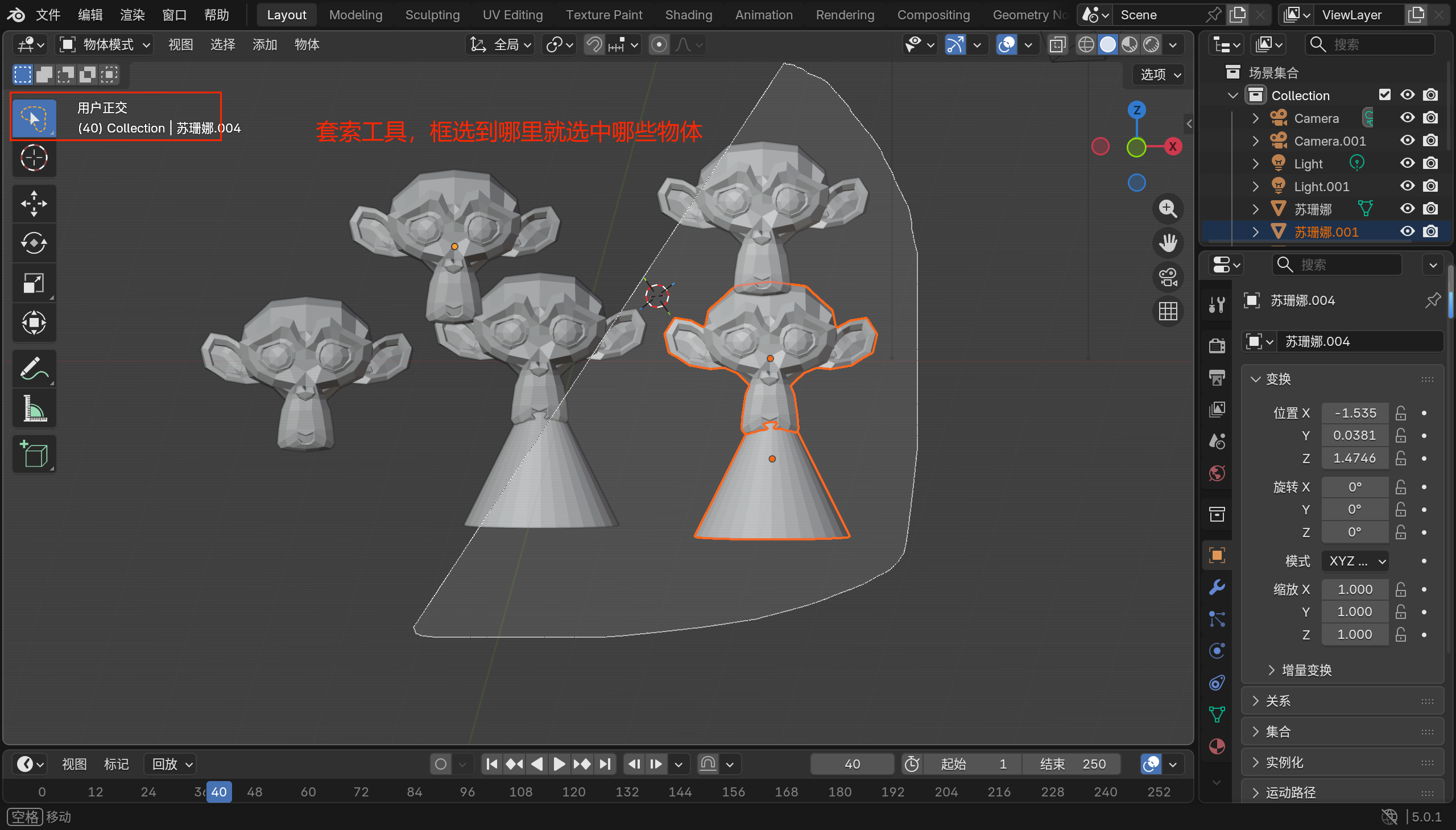Screen dimensions: 1456x830
Task: Uncheck the Collection exclude checkbox
Action: coord(1384,95)
